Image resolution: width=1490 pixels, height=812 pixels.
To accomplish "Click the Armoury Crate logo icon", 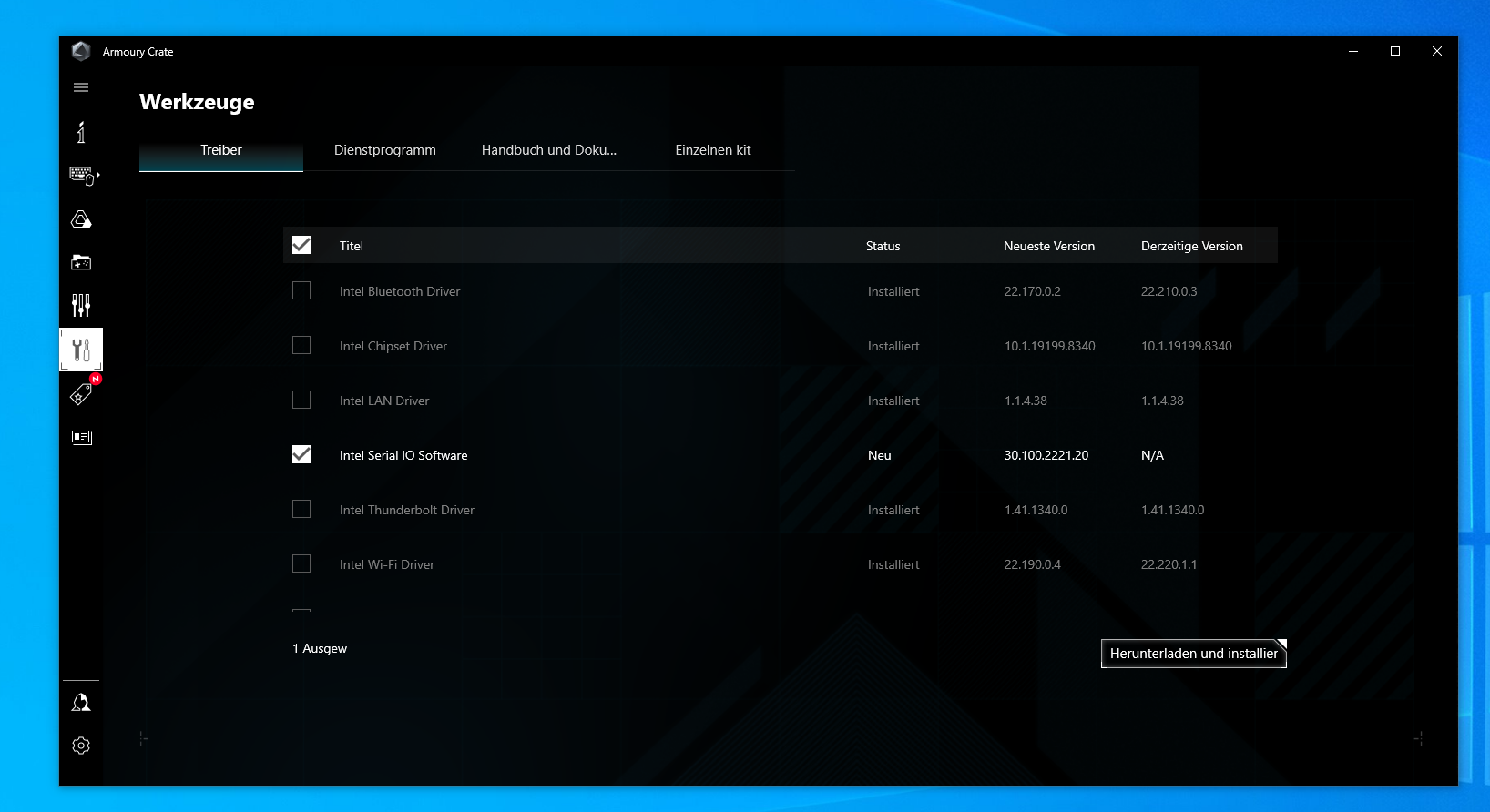I will [81, 52].
